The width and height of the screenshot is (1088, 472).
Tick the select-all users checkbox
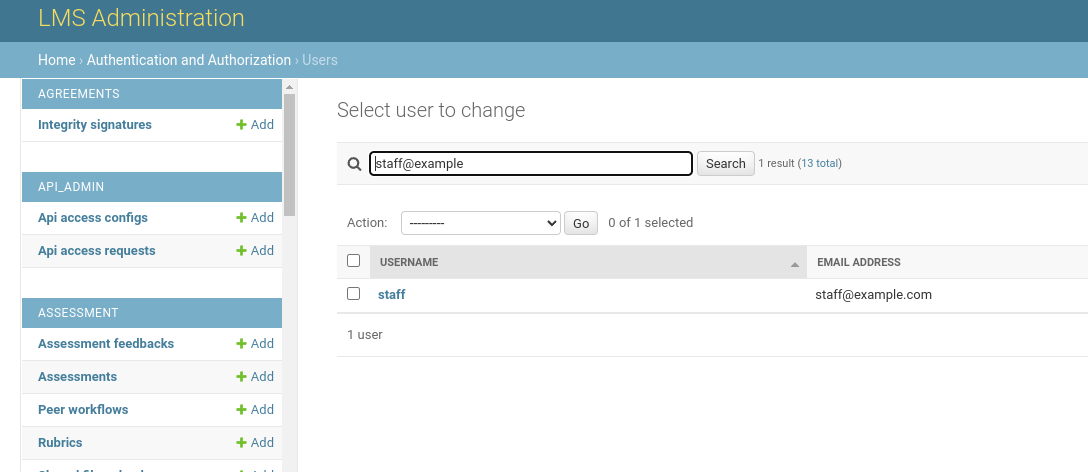(353, 261)
